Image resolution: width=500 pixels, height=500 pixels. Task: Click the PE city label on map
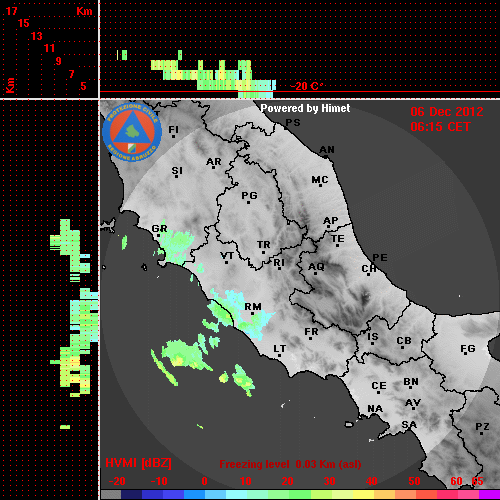point(380,258)
